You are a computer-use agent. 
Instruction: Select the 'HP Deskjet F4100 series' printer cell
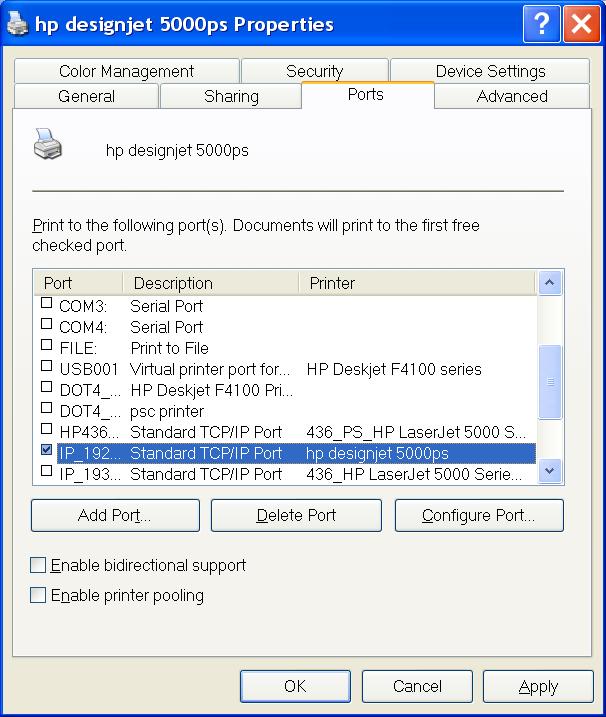394,369
